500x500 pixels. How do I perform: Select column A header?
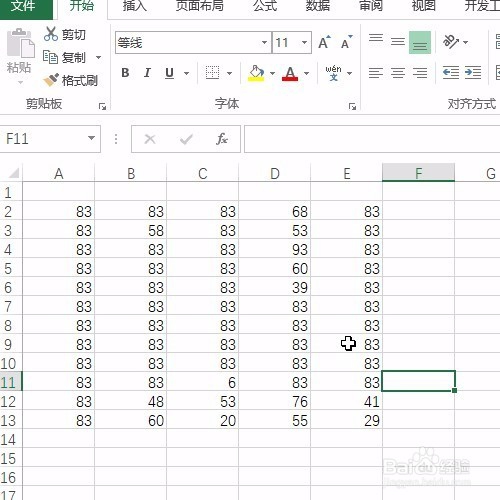click(x=59, y=174)
